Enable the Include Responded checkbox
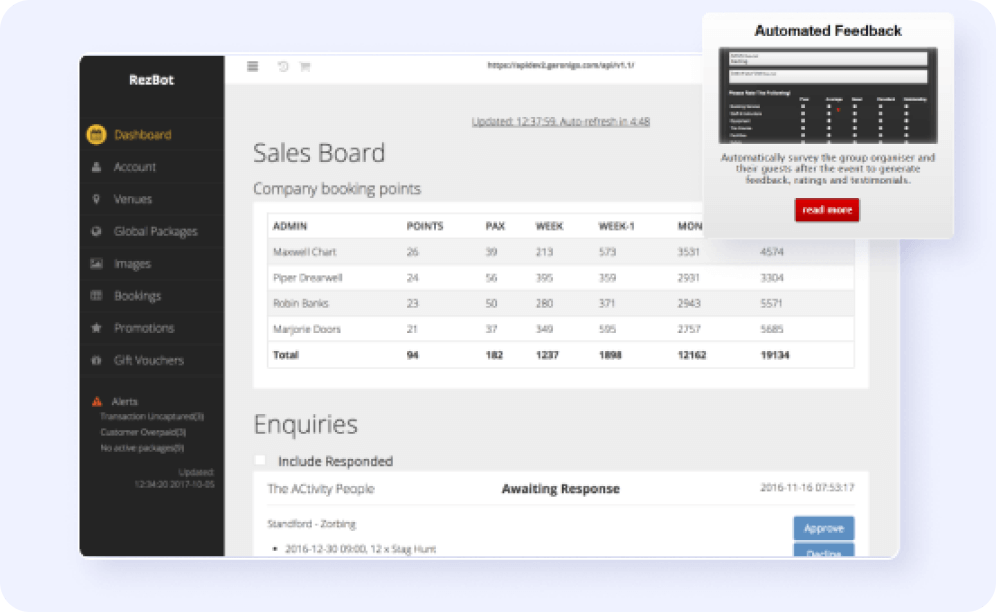The height and width of the screenshot is (612, 996). pyautogui.click(x=261, y=461)
